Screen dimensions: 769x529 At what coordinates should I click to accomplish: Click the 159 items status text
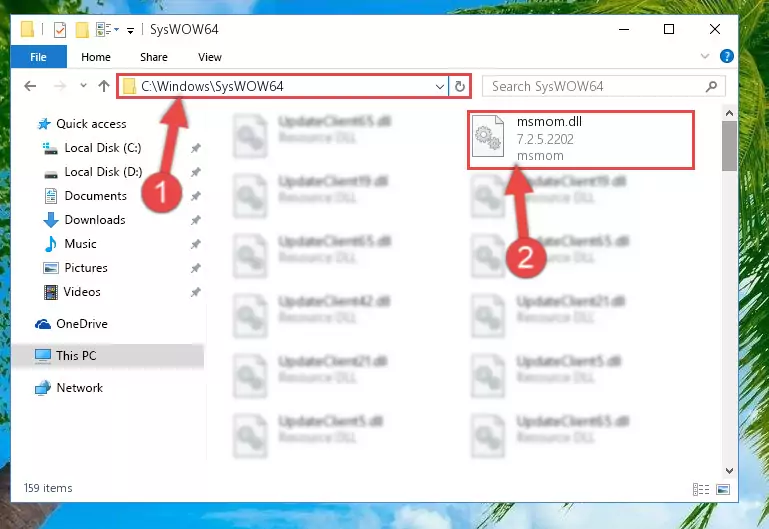[48, 488]
